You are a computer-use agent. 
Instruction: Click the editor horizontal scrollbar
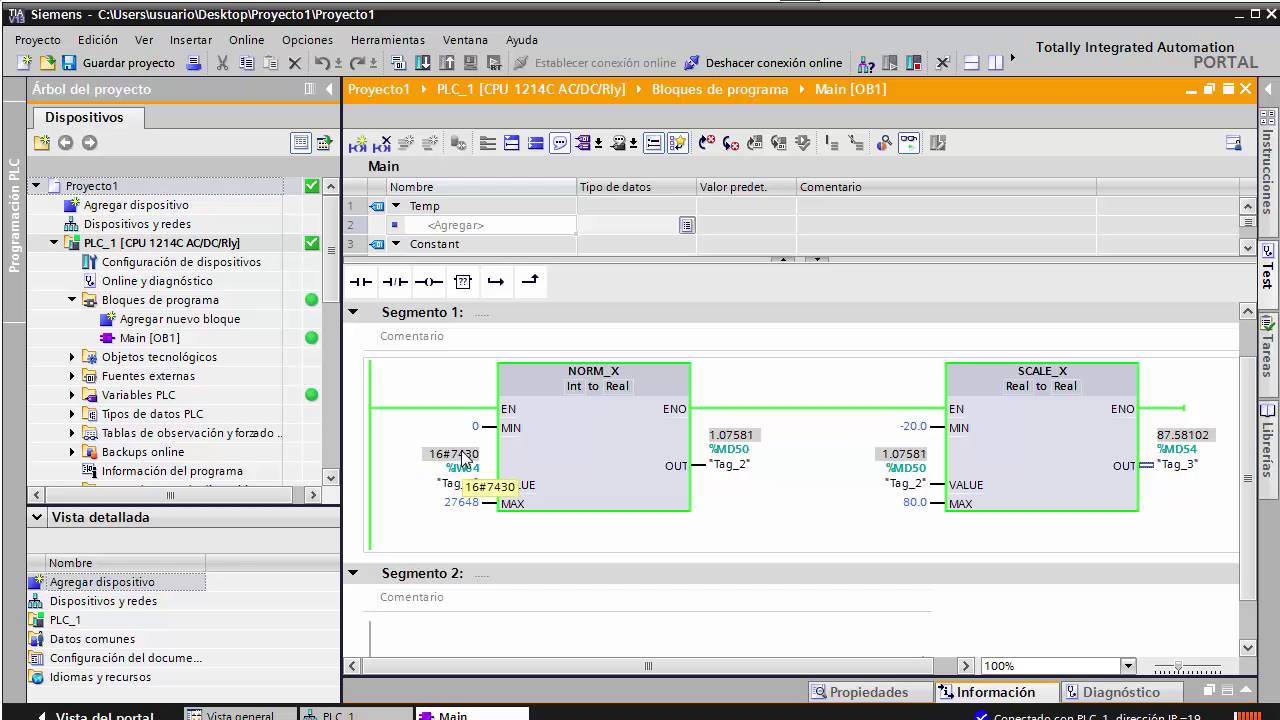650,666
